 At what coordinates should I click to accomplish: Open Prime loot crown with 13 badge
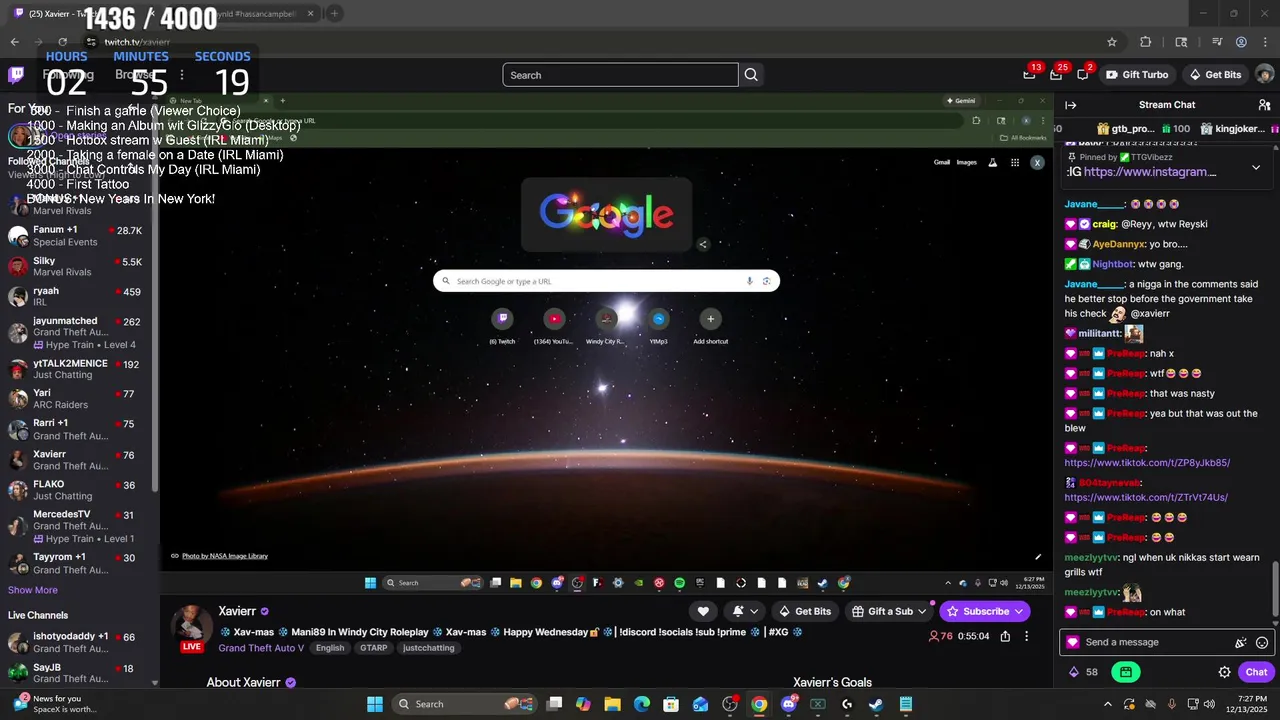[x=1029, y=75]
